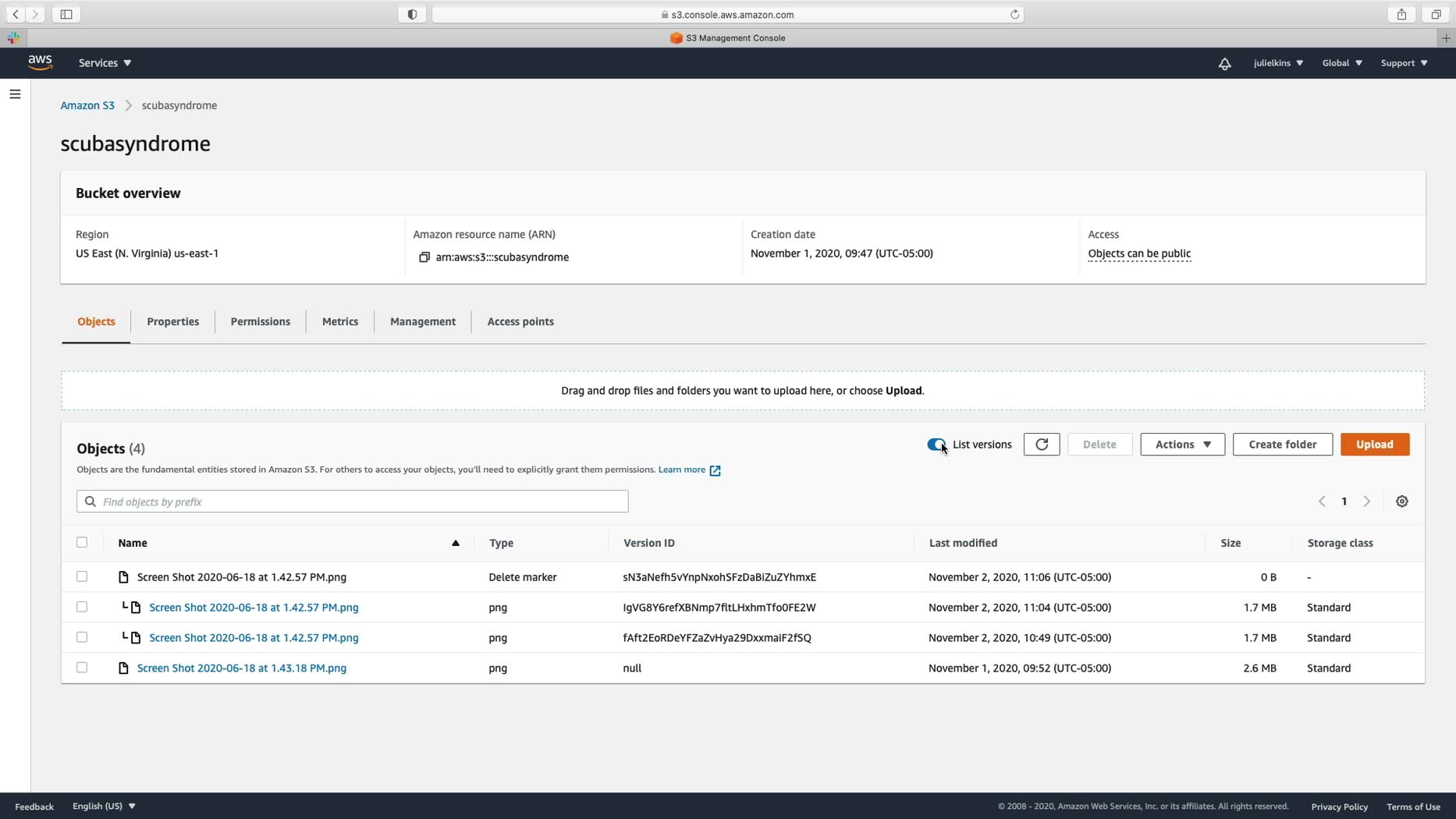The height and width of the screenshot is (819, 1456).
Task: Open version fAft2EoRDeYFZaZvHya29DxxmaiF2fSQ file link
Action: [x=254, y=638]
